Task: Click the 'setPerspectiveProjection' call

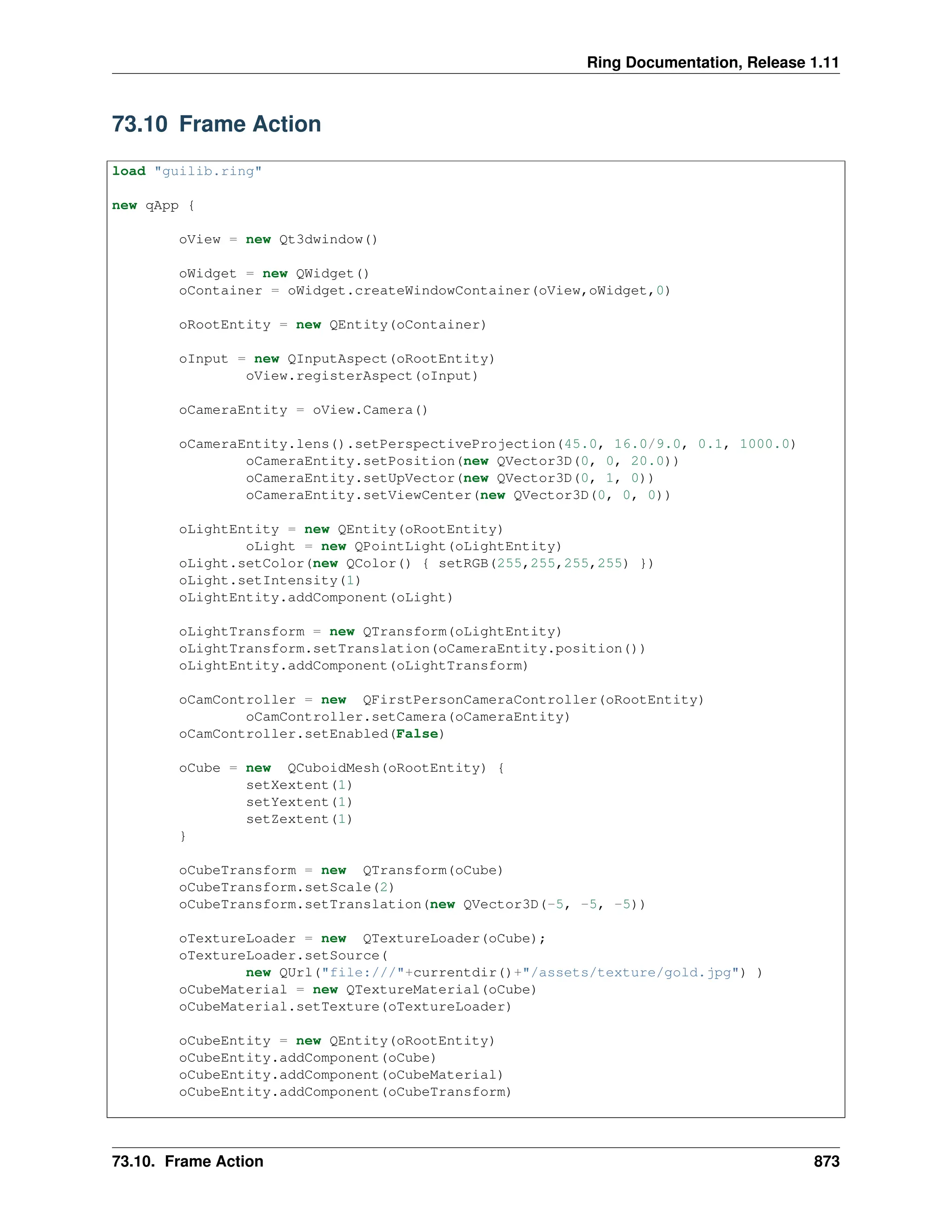Action: (x=455, y=444)
